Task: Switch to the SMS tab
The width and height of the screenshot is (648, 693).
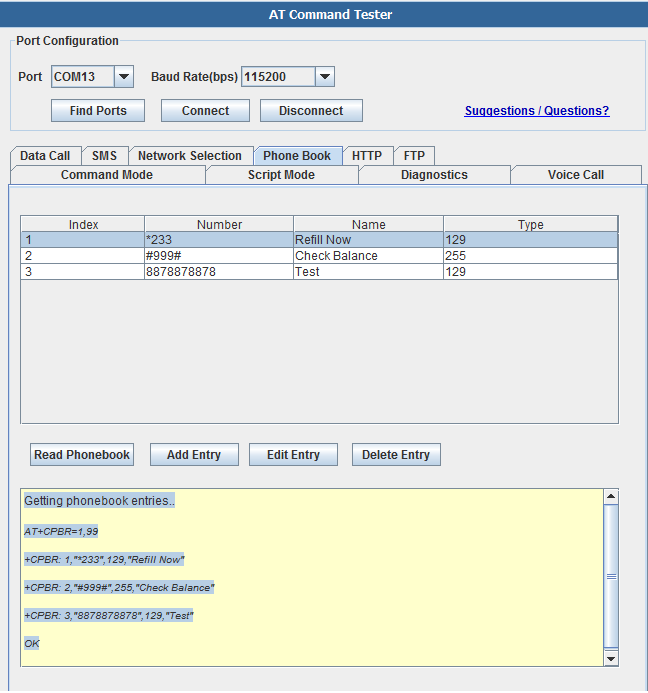Action: coord(104,156)
